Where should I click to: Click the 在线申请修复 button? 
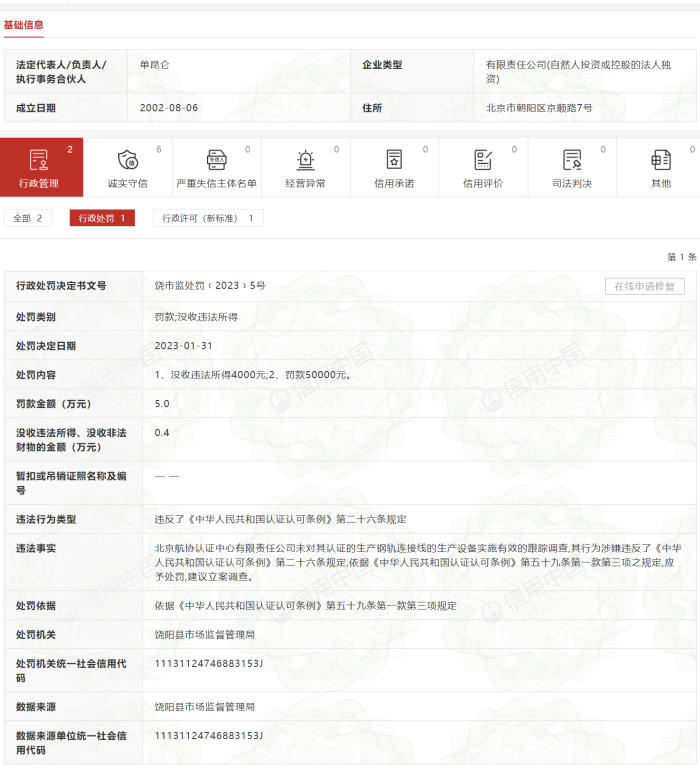point(645,287)
